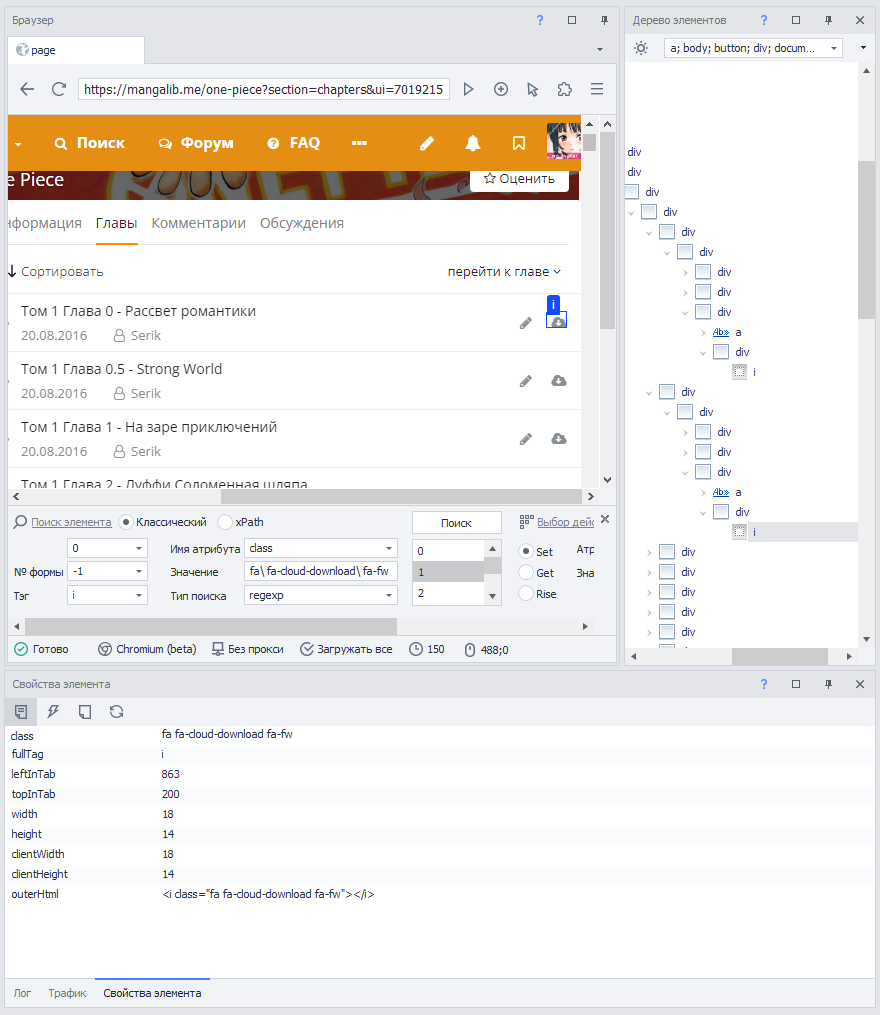Click the browser URL address field
Screen dimensions: 880x1015
tap(264, 89)
